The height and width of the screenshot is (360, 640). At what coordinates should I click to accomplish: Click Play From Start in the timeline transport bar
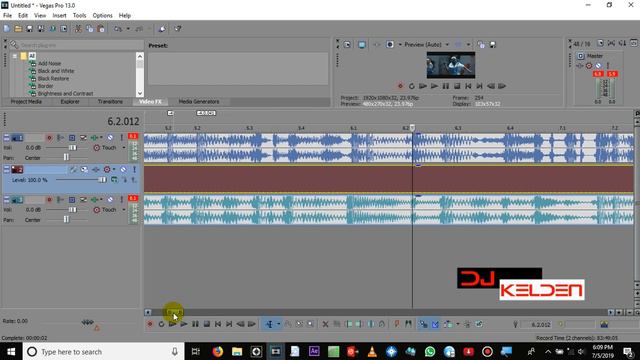(x=173, y=324)
